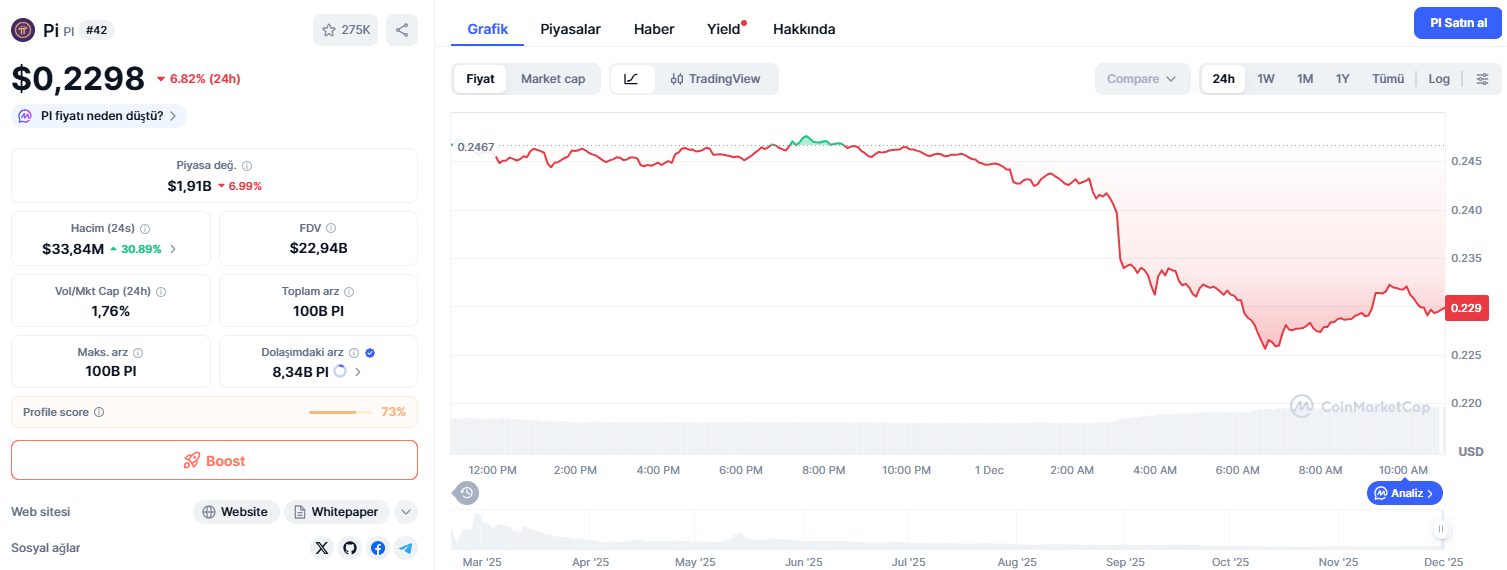Open info icon next to Toplam arz
This screenshot has width=1507, height=570.
[x=349, y=292]
